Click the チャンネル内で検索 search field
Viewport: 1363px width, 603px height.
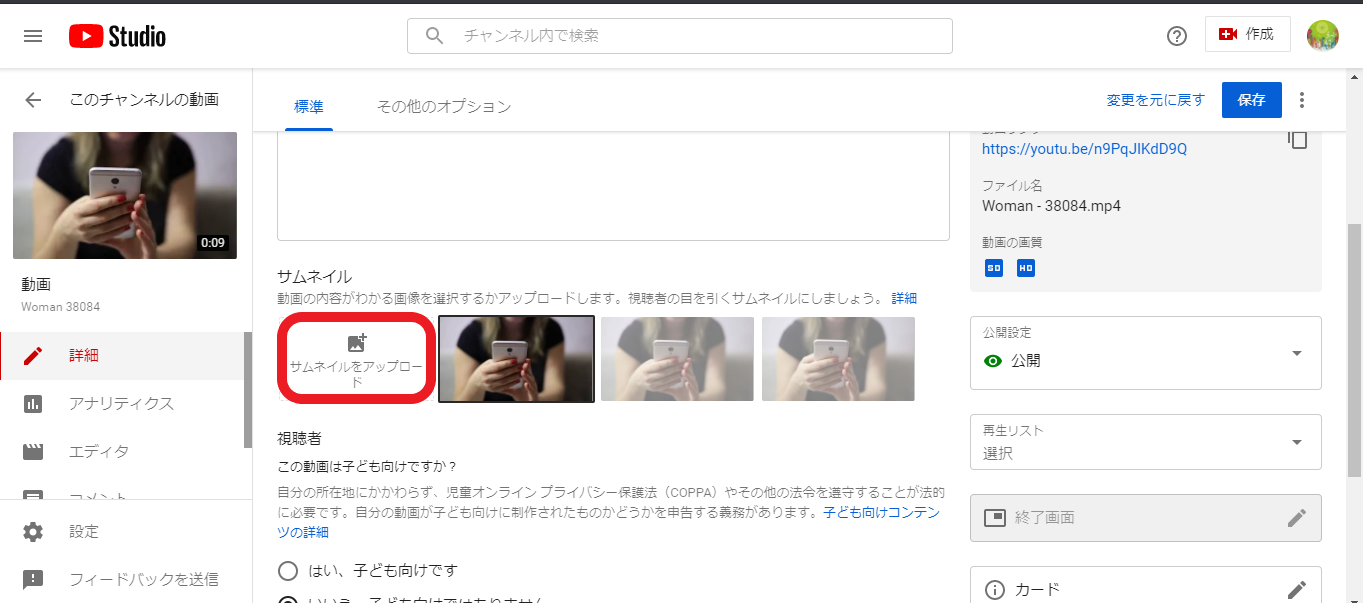[680, 36]
